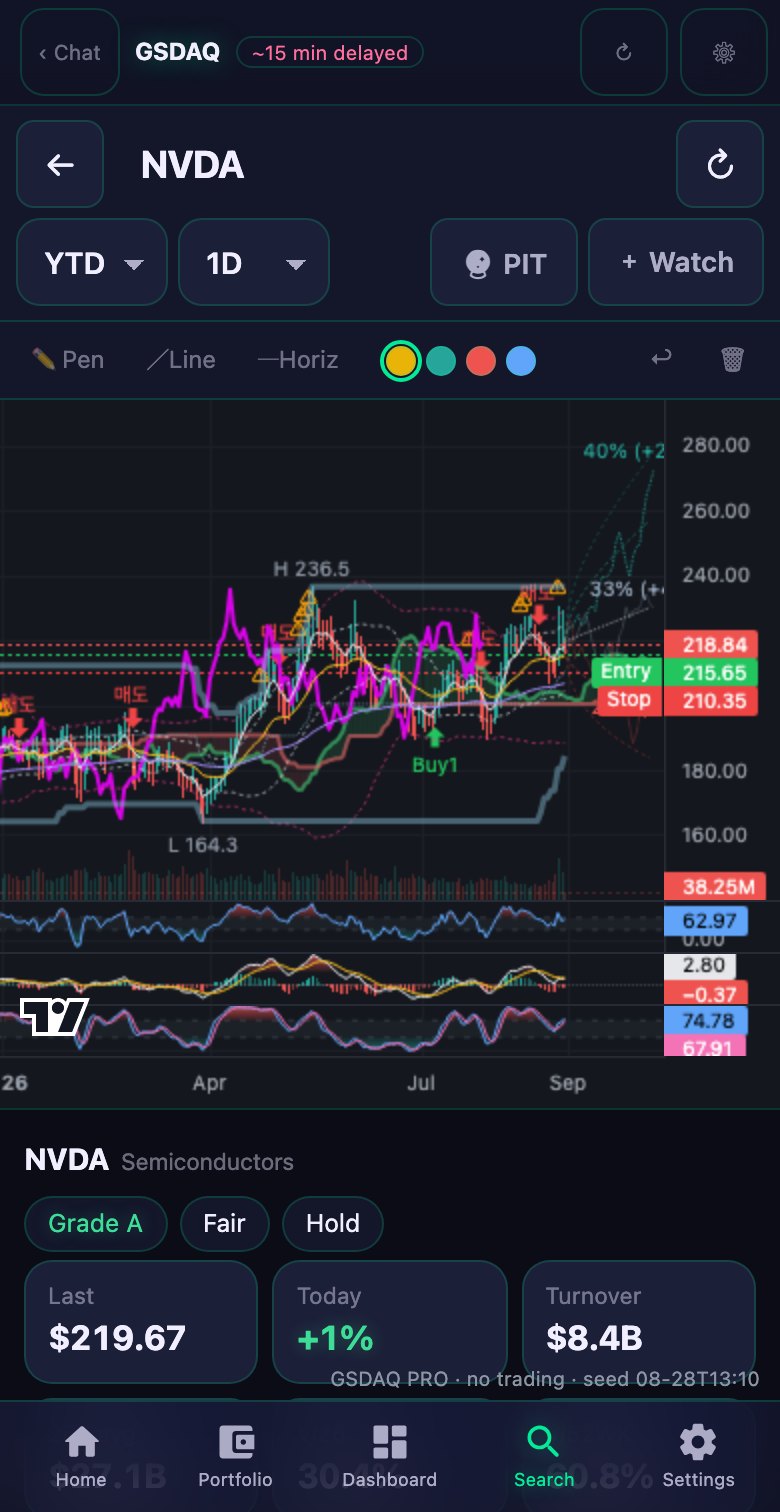Click the H 236.5 high label

[312, 569]
